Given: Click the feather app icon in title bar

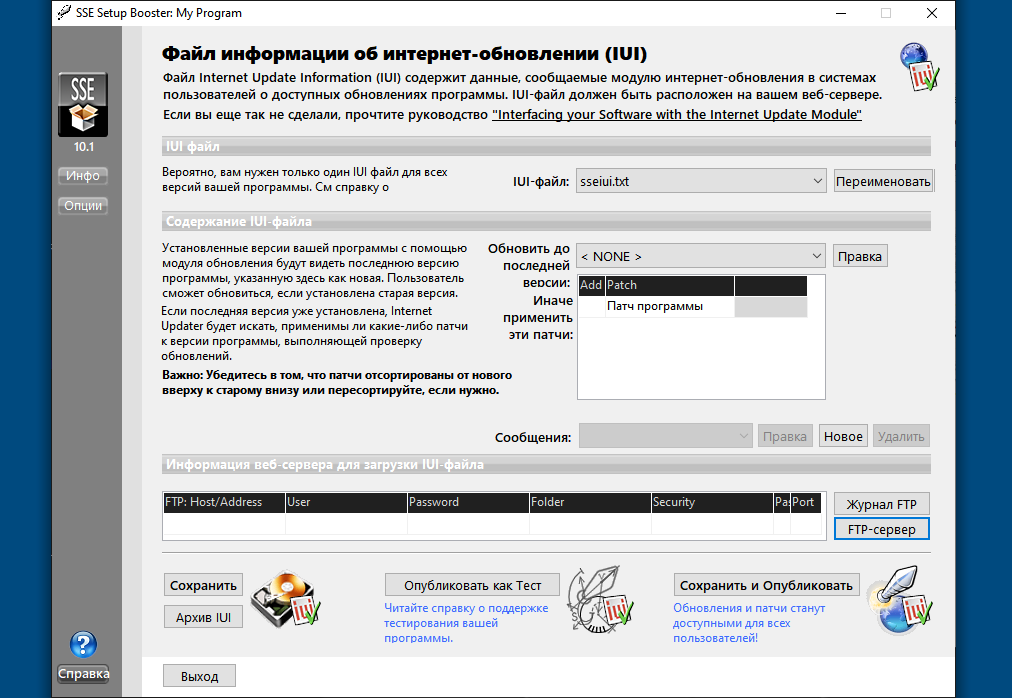Looking at the screenshot, I should click(x=64, y=12).
